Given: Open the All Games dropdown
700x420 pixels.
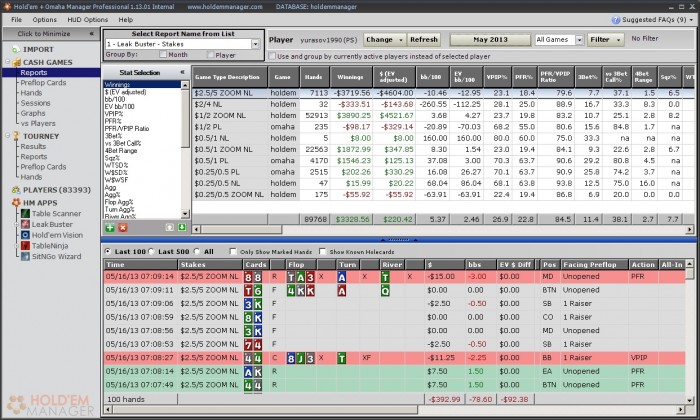Looking at the screenshot, I should tap(579, 40).
